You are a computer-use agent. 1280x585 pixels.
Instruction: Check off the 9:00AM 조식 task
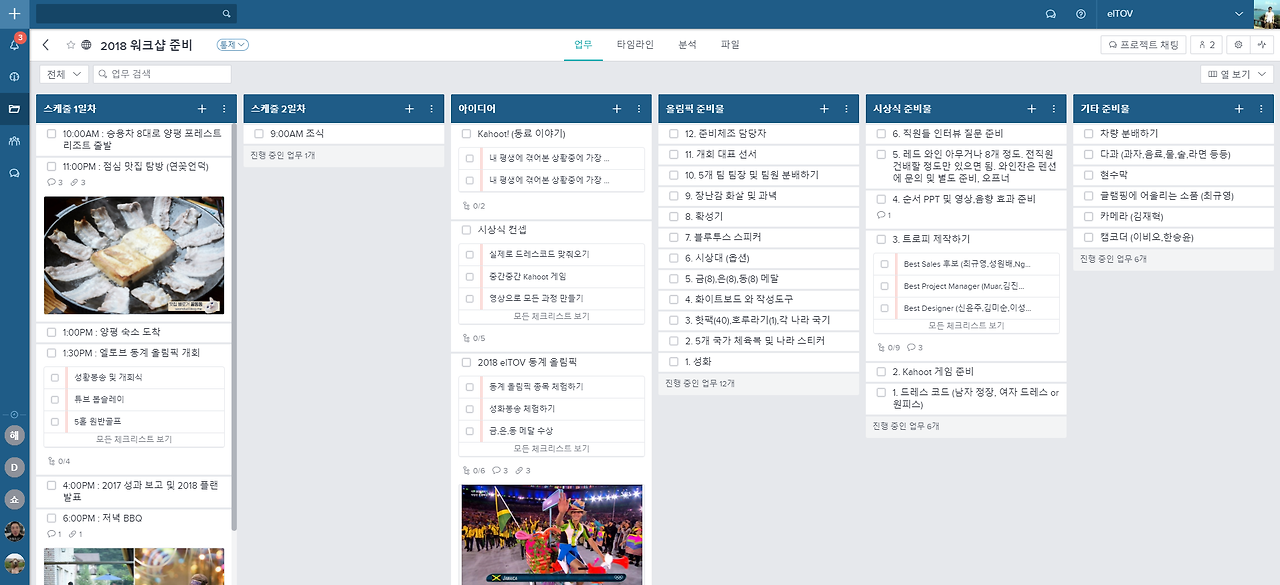click(259, 133)
